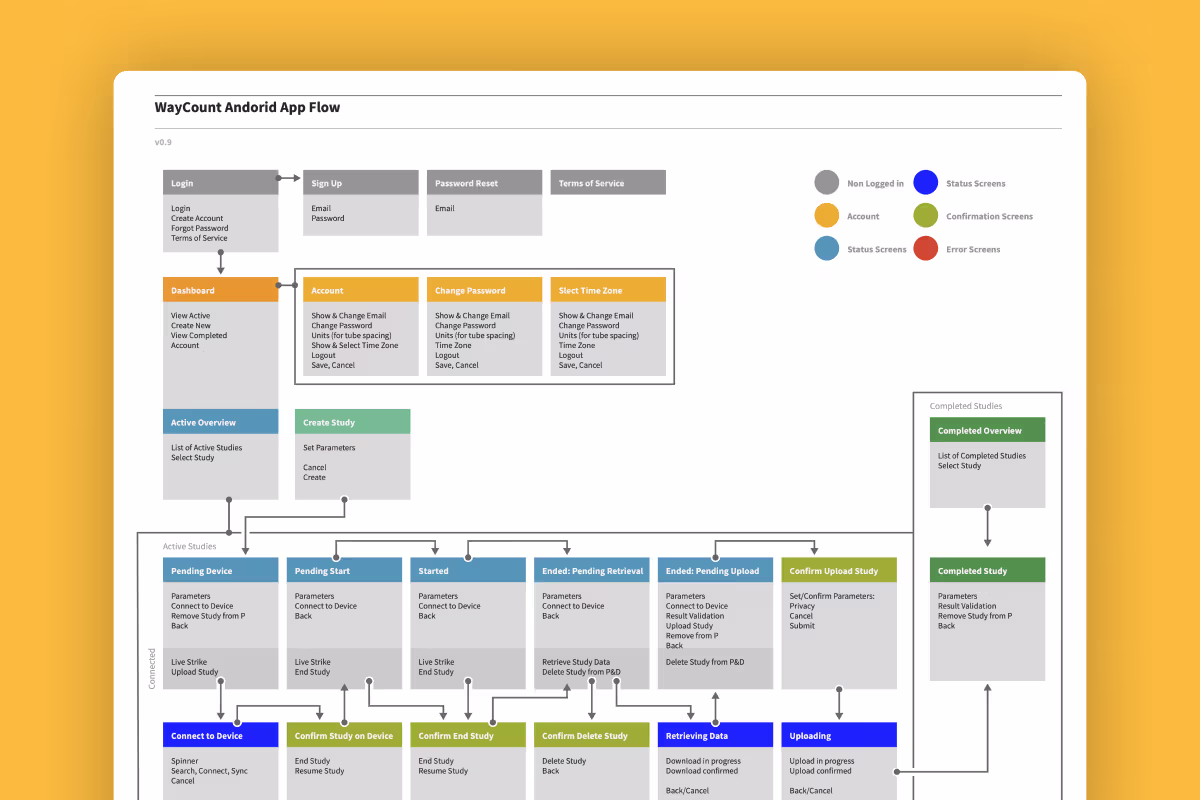
Task: Select the orange Account header box
Action: (361, 290)
